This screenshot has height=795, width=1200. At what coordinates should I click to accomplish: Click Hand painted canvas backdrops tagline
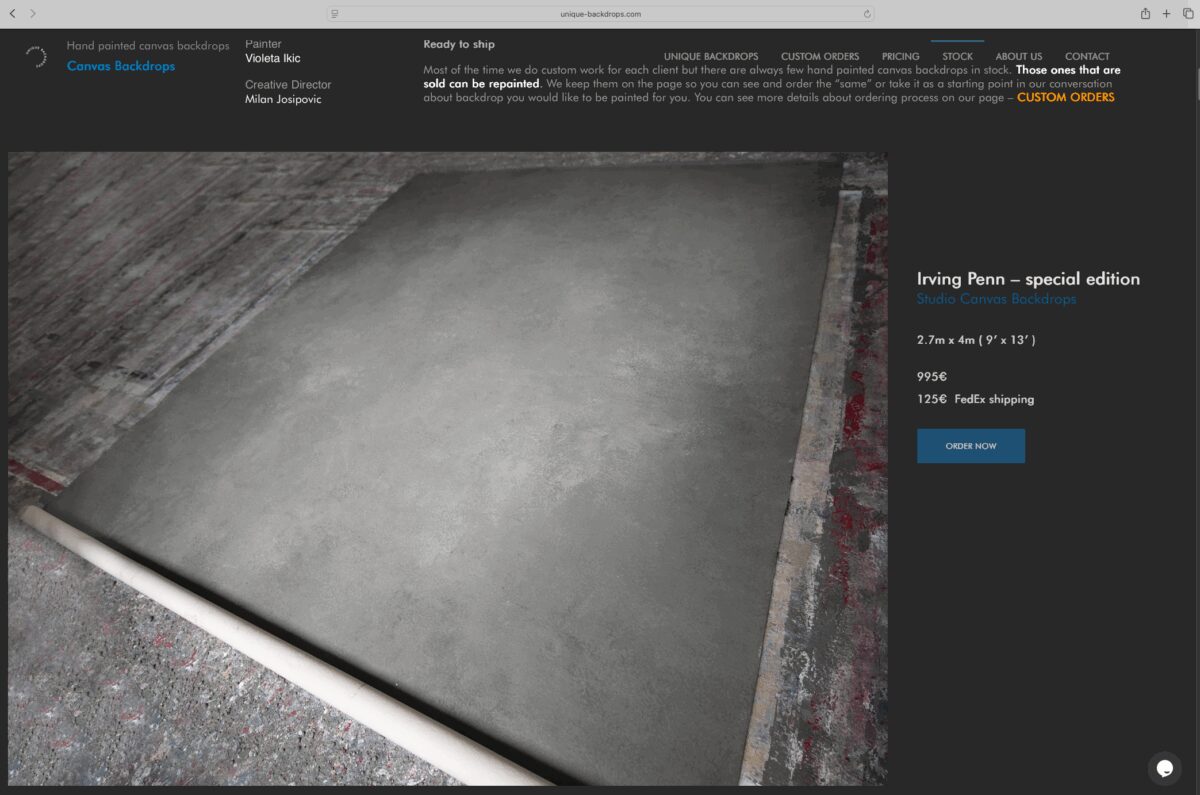(148, 46)
